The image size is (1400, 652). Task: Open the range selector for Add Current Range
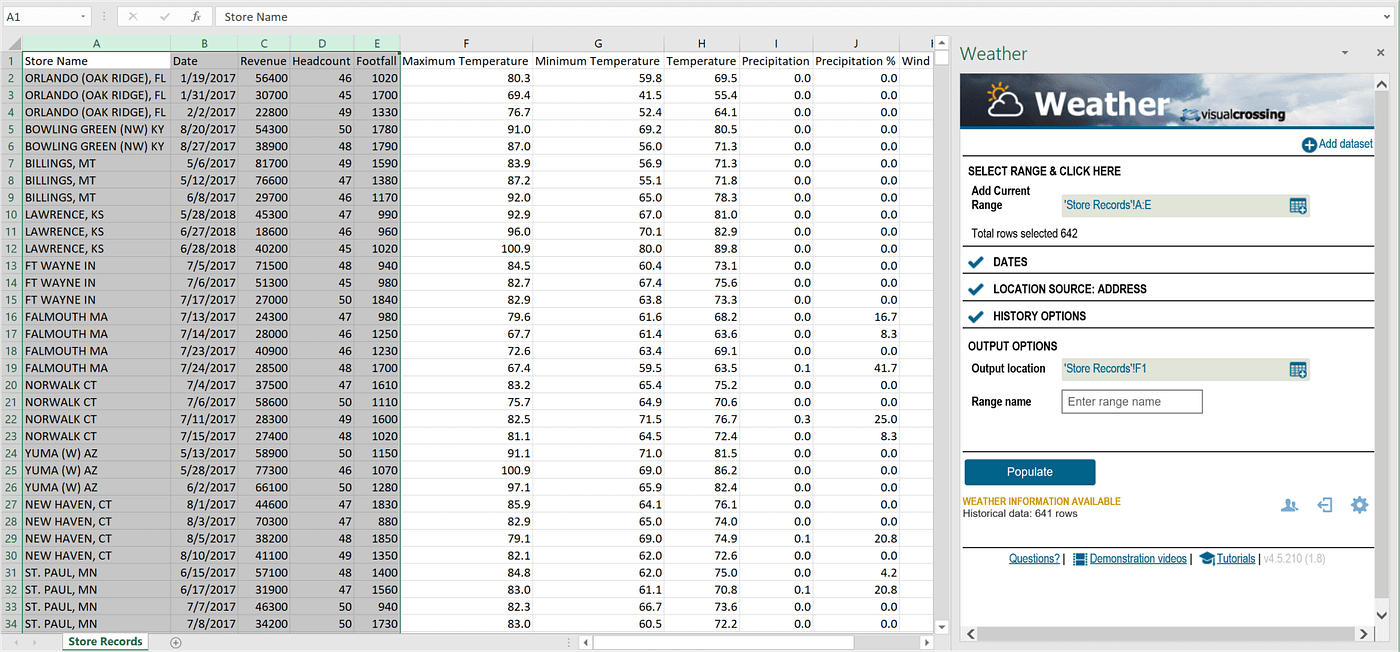click(1298, 205)
